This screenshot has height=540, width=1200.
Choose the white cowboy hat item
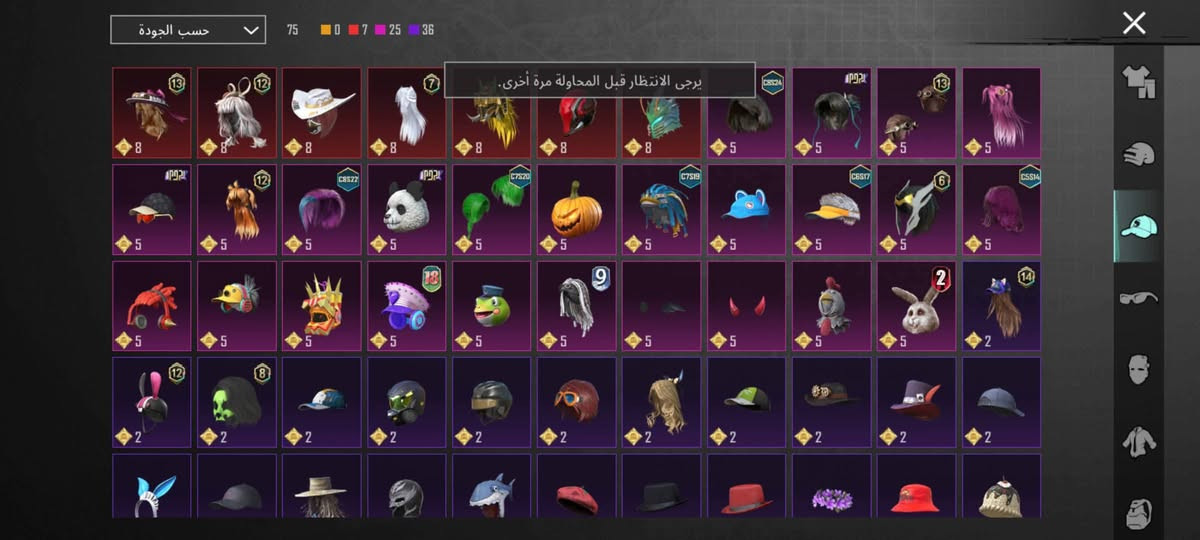tap(322, 112)
